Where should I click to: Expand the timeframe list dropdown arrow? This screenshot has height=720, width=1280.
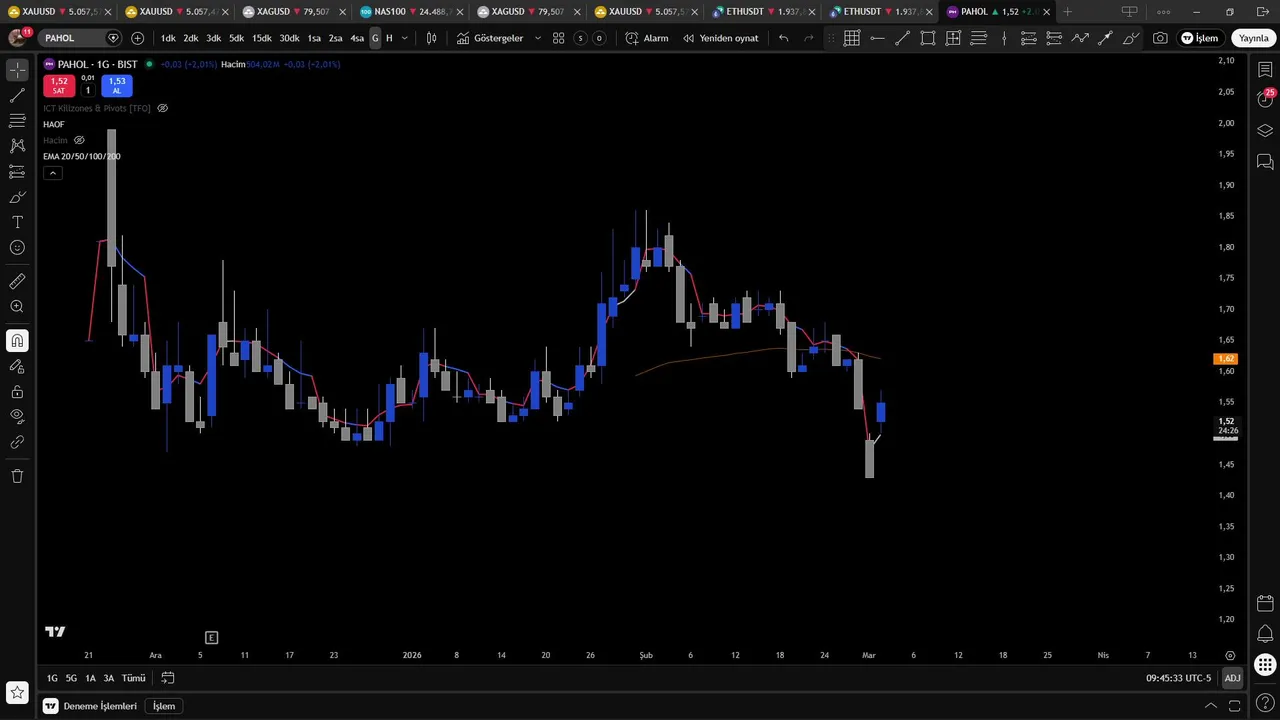(x=404, y=38)
